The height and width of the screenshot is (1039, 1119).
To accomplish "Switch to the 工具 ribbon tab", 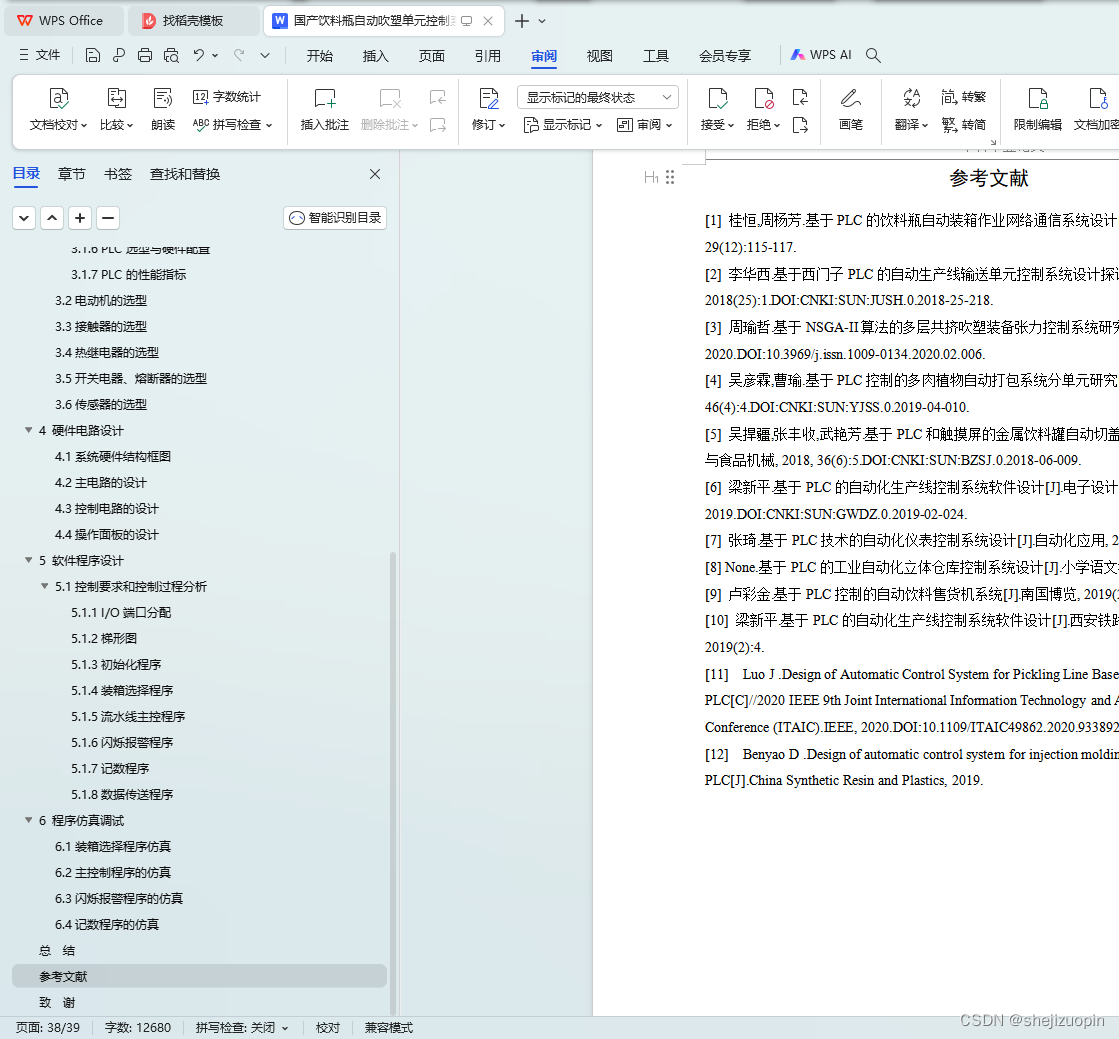I will (656, 56).
